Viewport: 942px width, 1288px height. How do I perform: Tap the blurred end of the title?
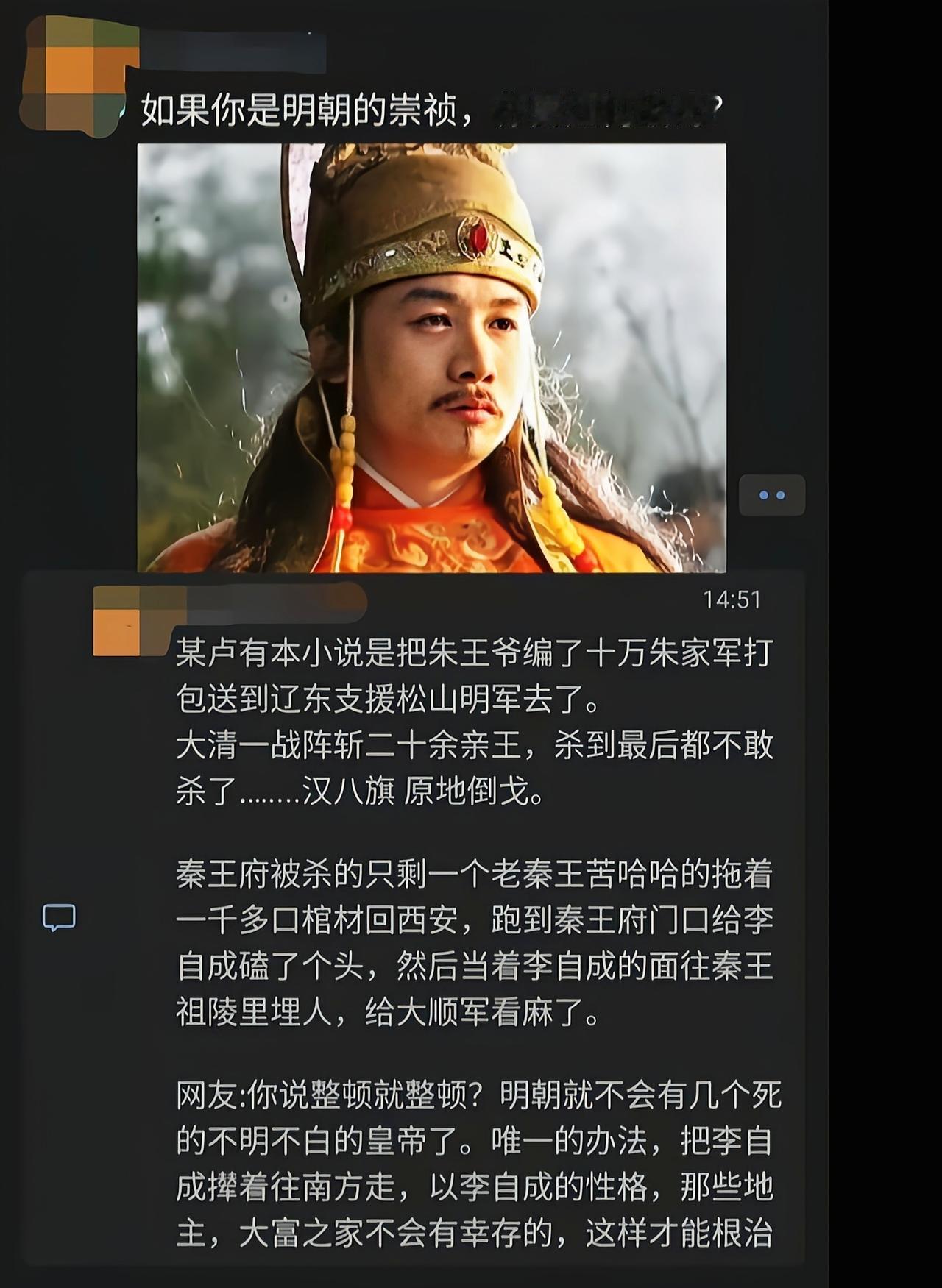pos(606,109)
